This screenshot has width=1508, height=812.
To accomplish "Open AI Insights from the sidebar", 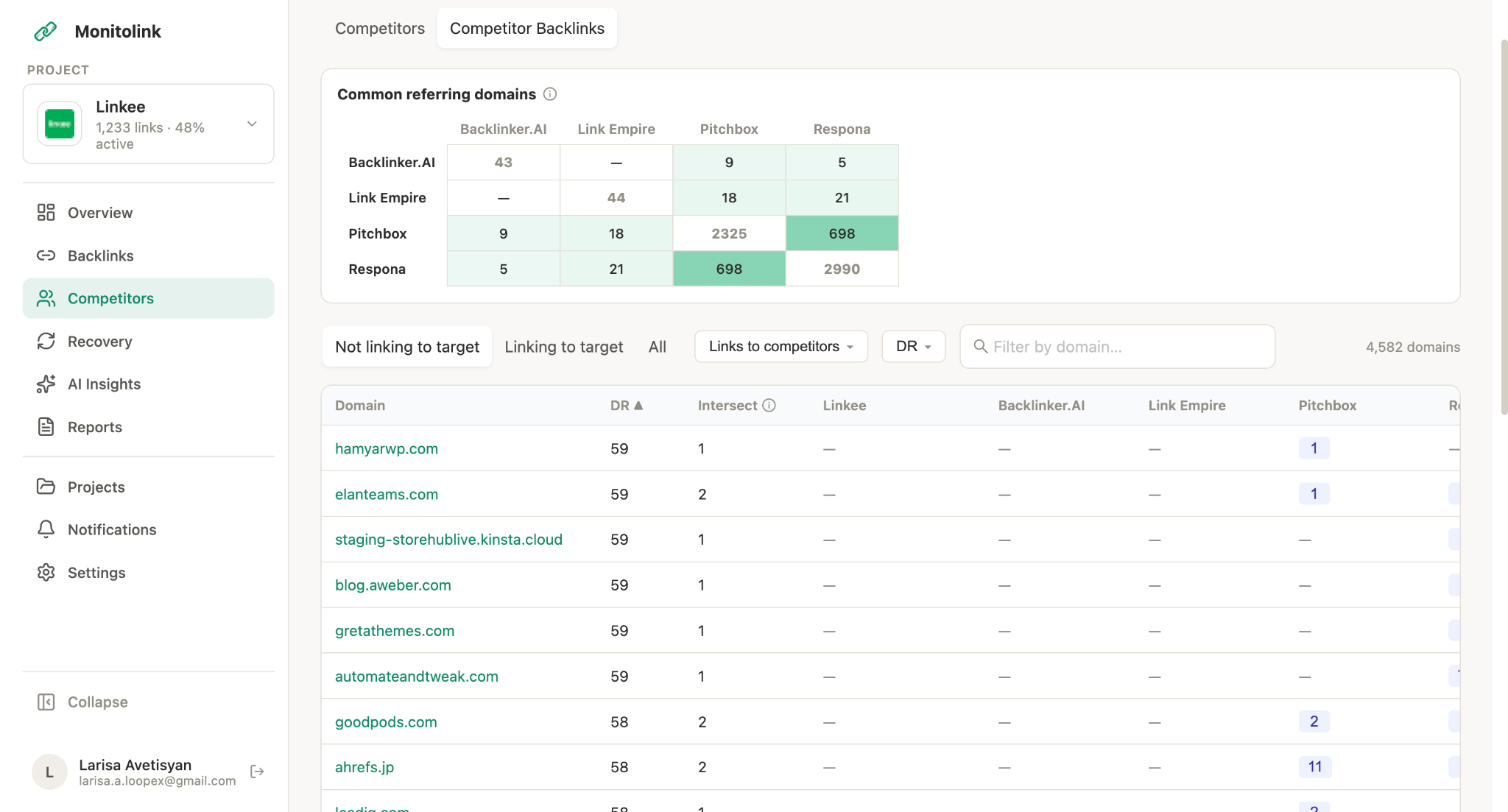I will pyautogui.click(x=104, y=384).
